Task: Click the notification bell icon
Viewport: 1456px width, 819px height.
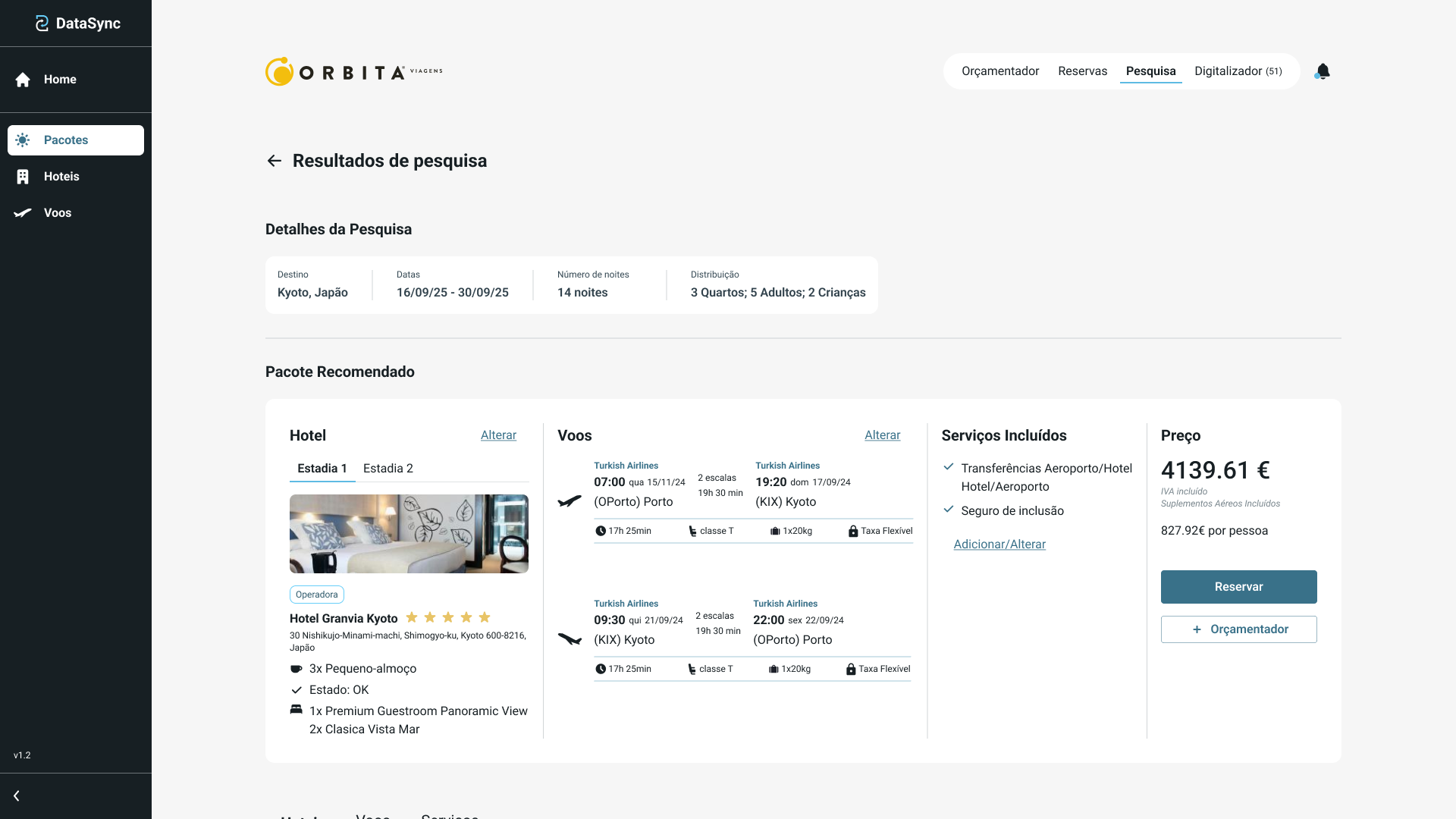Action: [x=1323, y=71]
